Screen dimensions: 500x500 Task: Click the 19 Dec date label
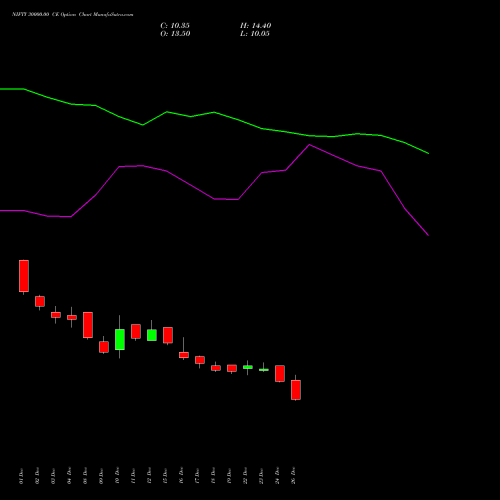click(229, 476)
